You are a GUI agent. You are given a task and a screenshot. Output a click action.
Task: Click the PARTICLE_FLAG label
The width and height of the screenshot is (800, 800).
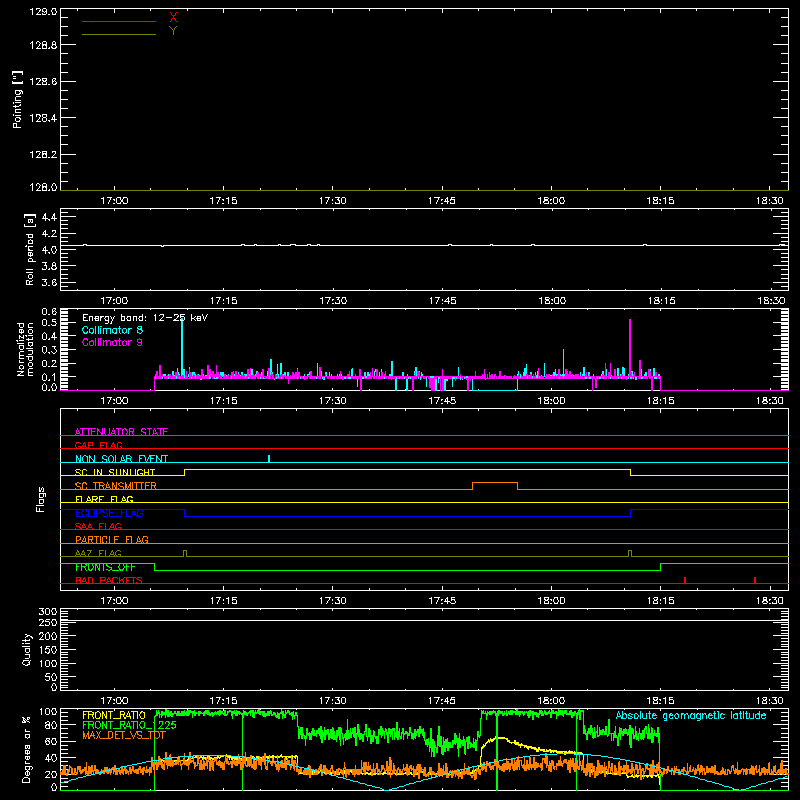(112, 539)
